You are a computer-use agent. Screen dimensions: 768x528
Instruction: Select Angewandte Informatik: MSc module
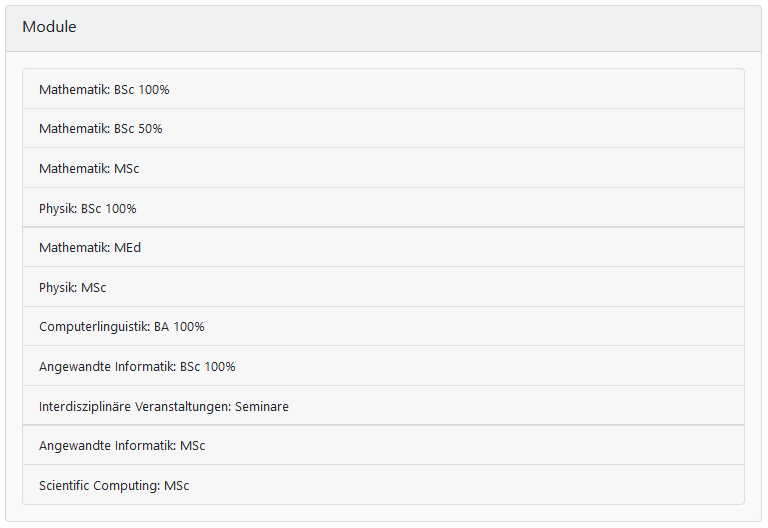click(122, 446)
